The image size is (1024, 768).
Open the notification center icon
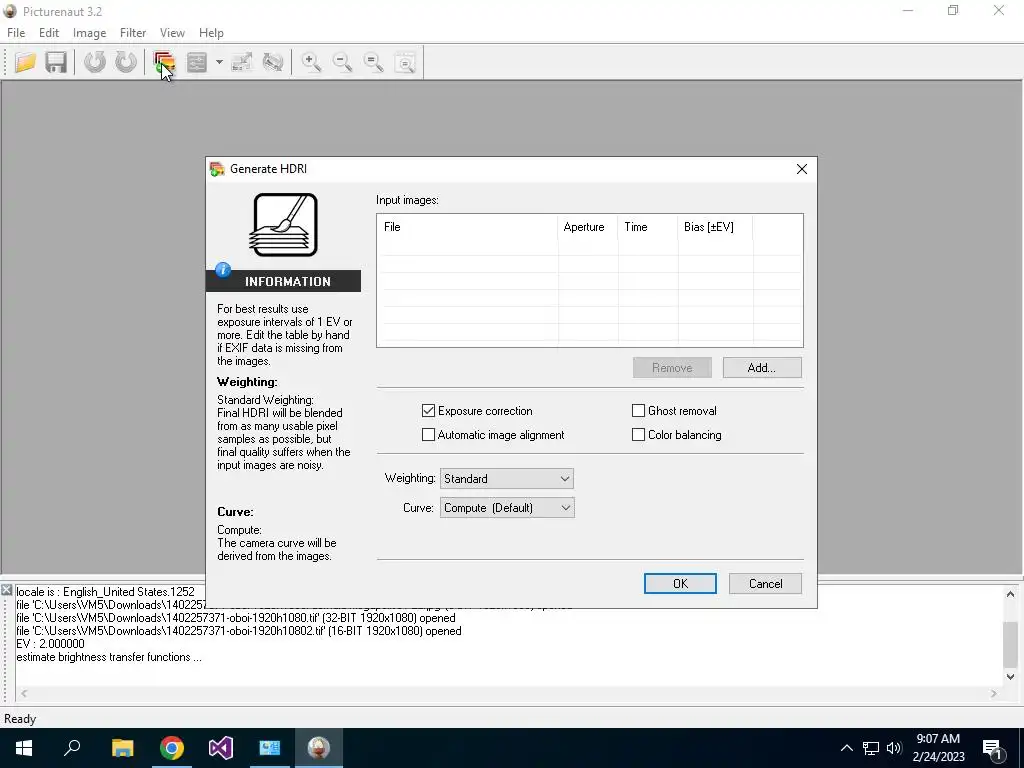993,748
